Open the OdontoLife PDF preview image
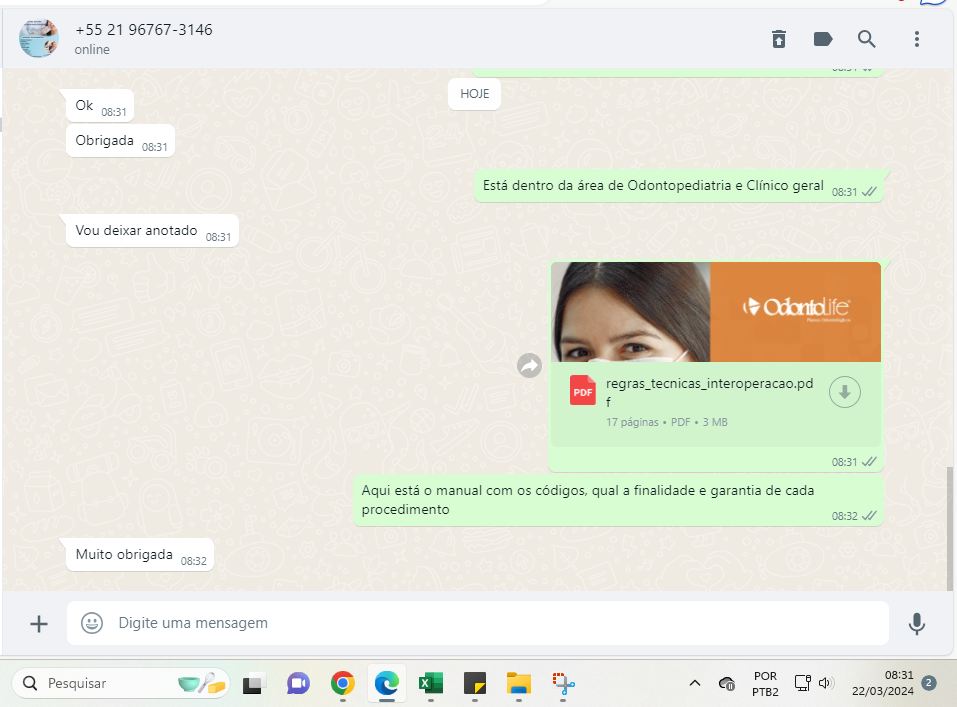The image size is (957, 707). pos(715,311)
